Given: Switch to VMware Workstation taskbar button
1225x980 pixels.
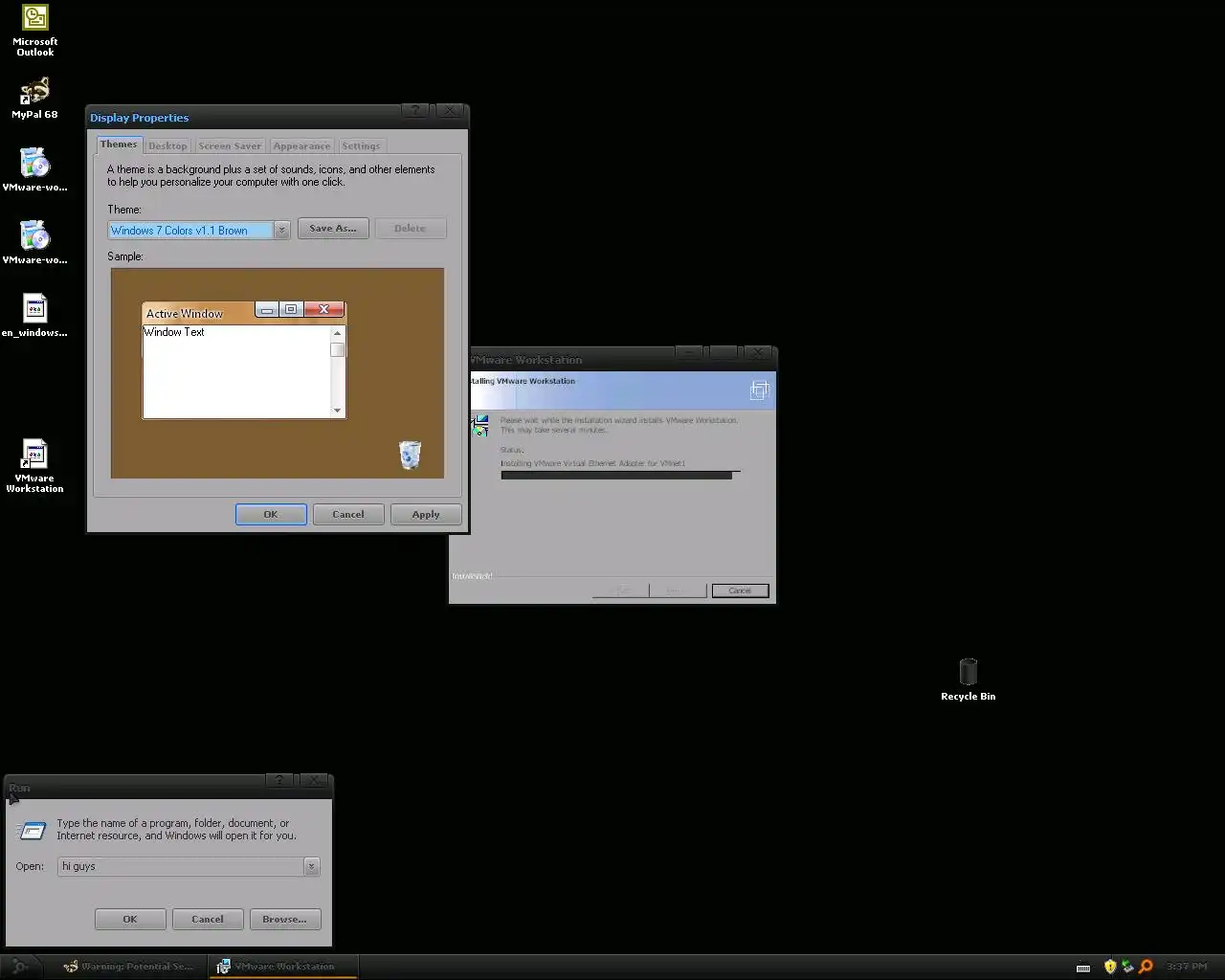Looking at the screenshot, I should (x=283, y=967).
